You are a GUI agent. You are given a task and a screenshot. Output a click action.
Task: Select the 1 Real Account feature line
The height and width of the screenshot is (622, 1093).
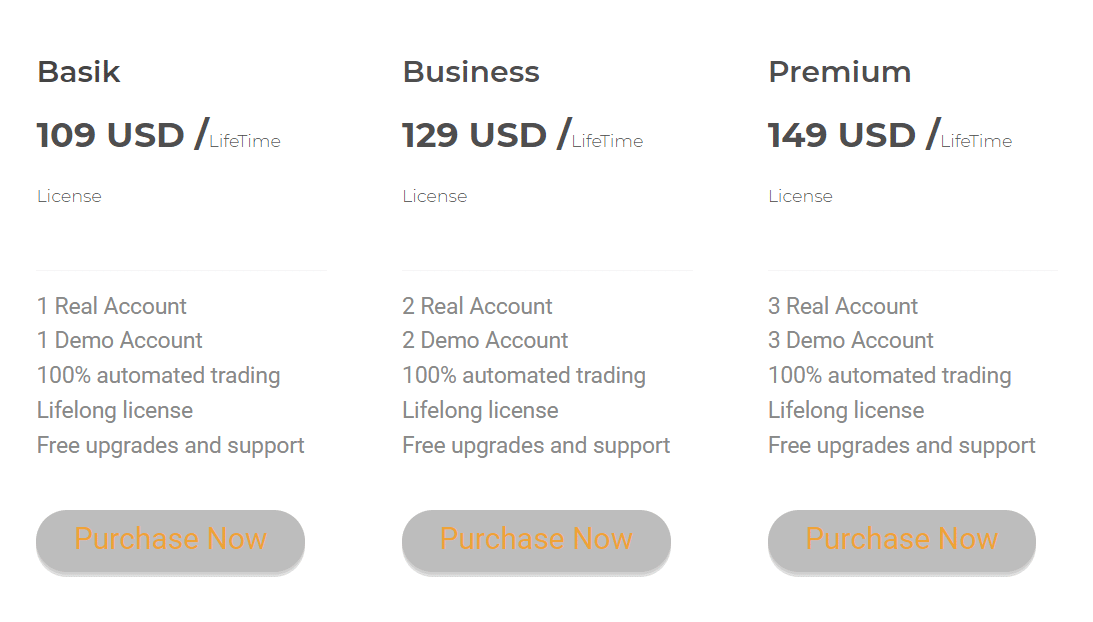(x=112, y=306)
